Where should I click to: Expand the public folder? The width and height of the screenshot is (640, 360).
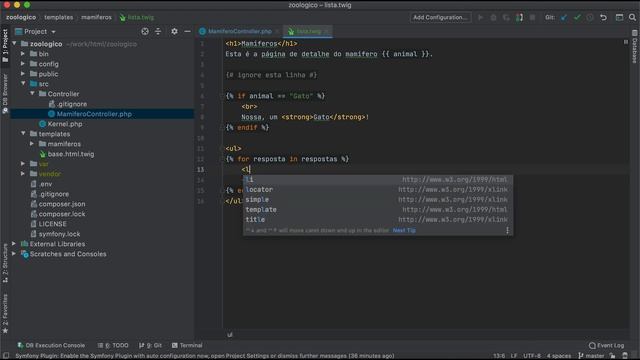(x=23, y=73)
